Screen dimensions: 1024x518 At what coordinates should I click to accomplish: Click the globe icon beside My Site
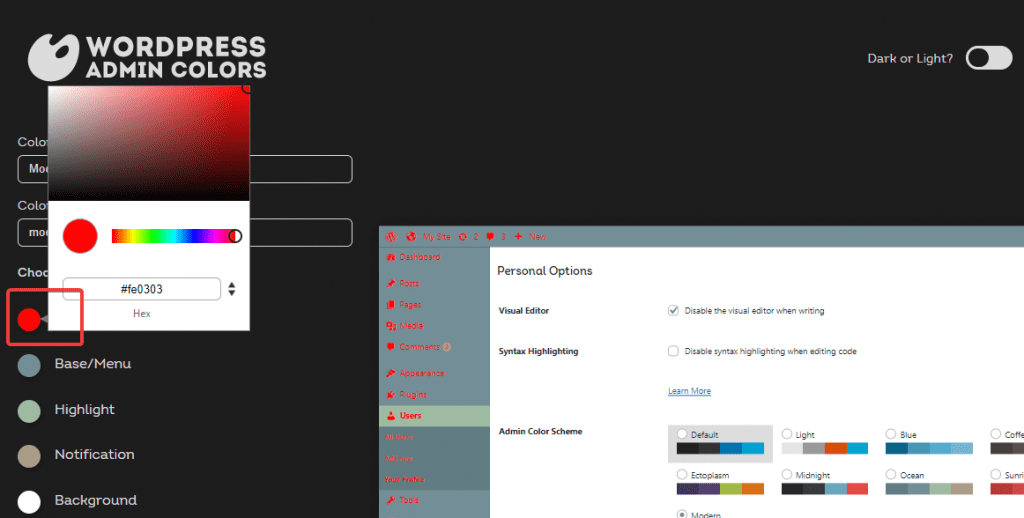click(x=411, y=236)
